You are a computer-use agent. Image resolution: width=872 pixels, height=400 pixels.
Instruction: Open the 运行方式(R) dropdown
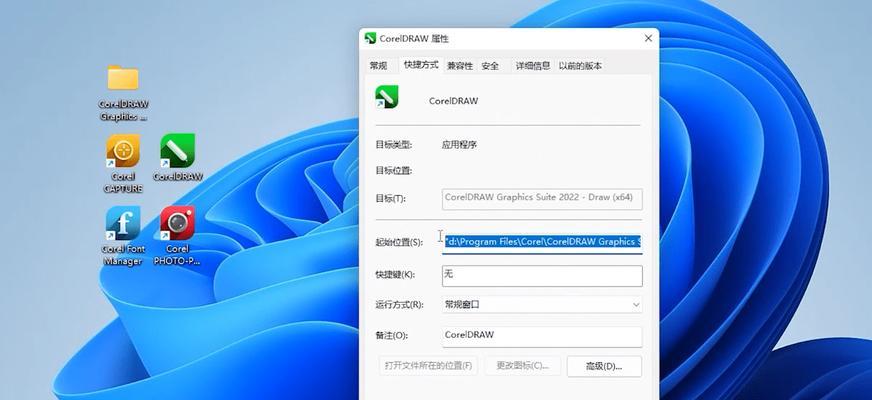(x=542, y=305)
